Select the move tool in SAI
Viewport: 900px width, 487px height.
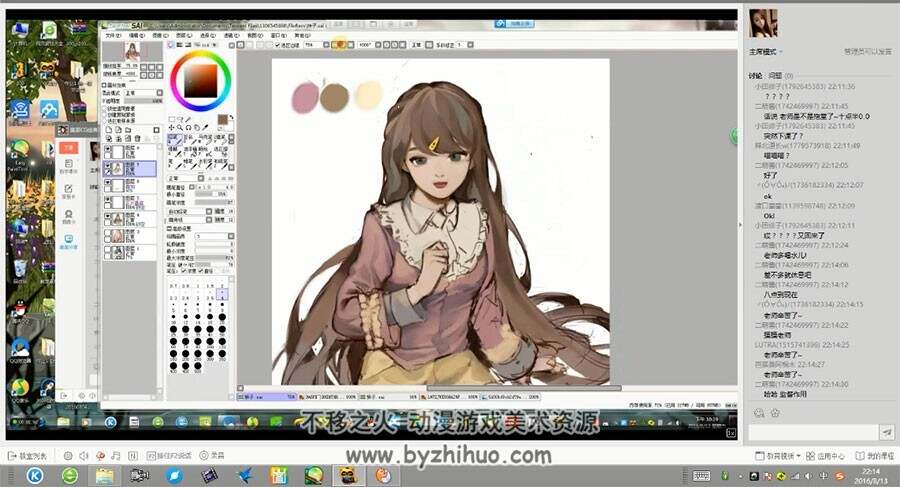click(170, 128)
